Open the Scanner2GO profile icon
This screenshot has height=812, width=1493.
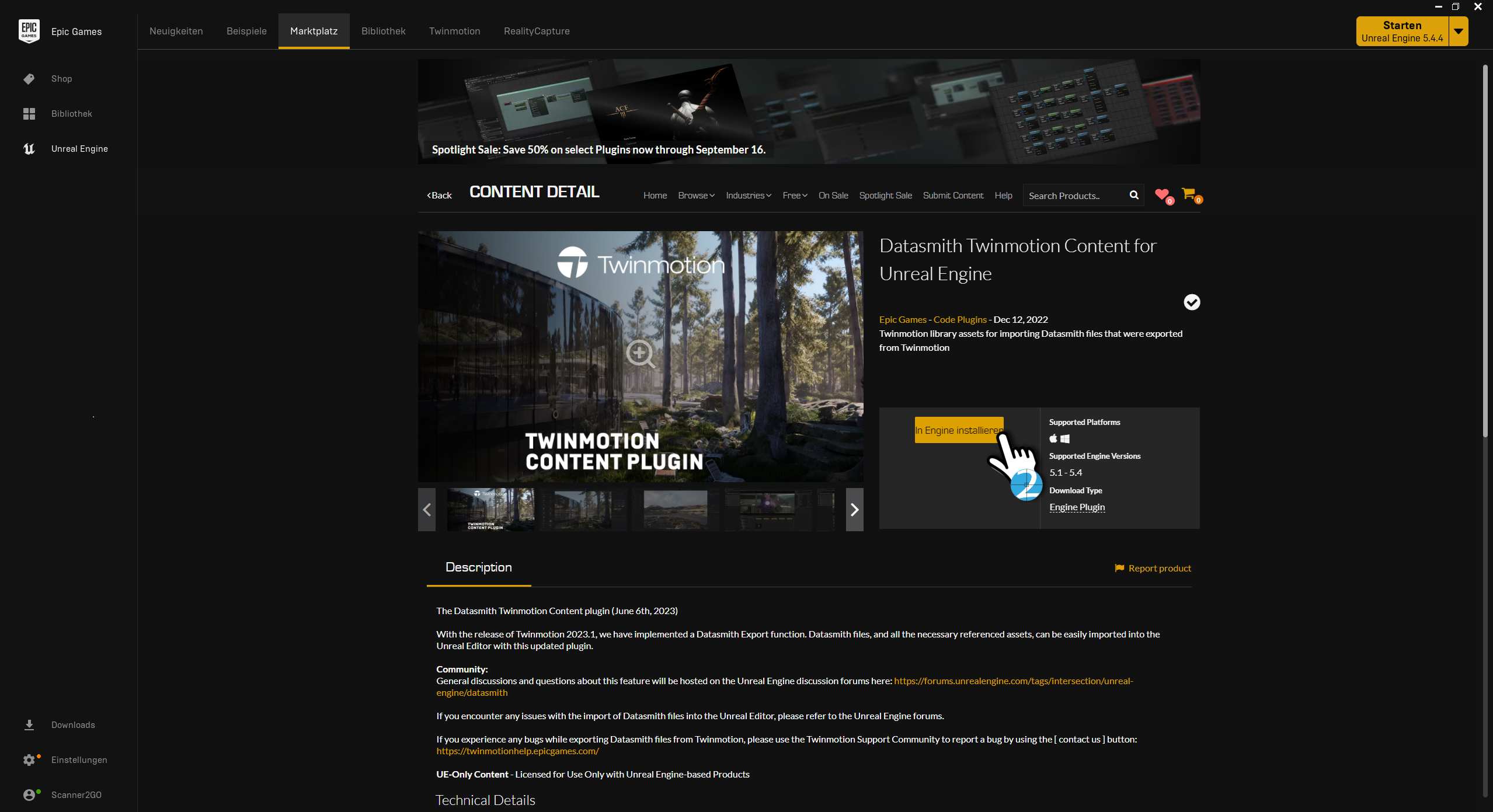[29, 795]
